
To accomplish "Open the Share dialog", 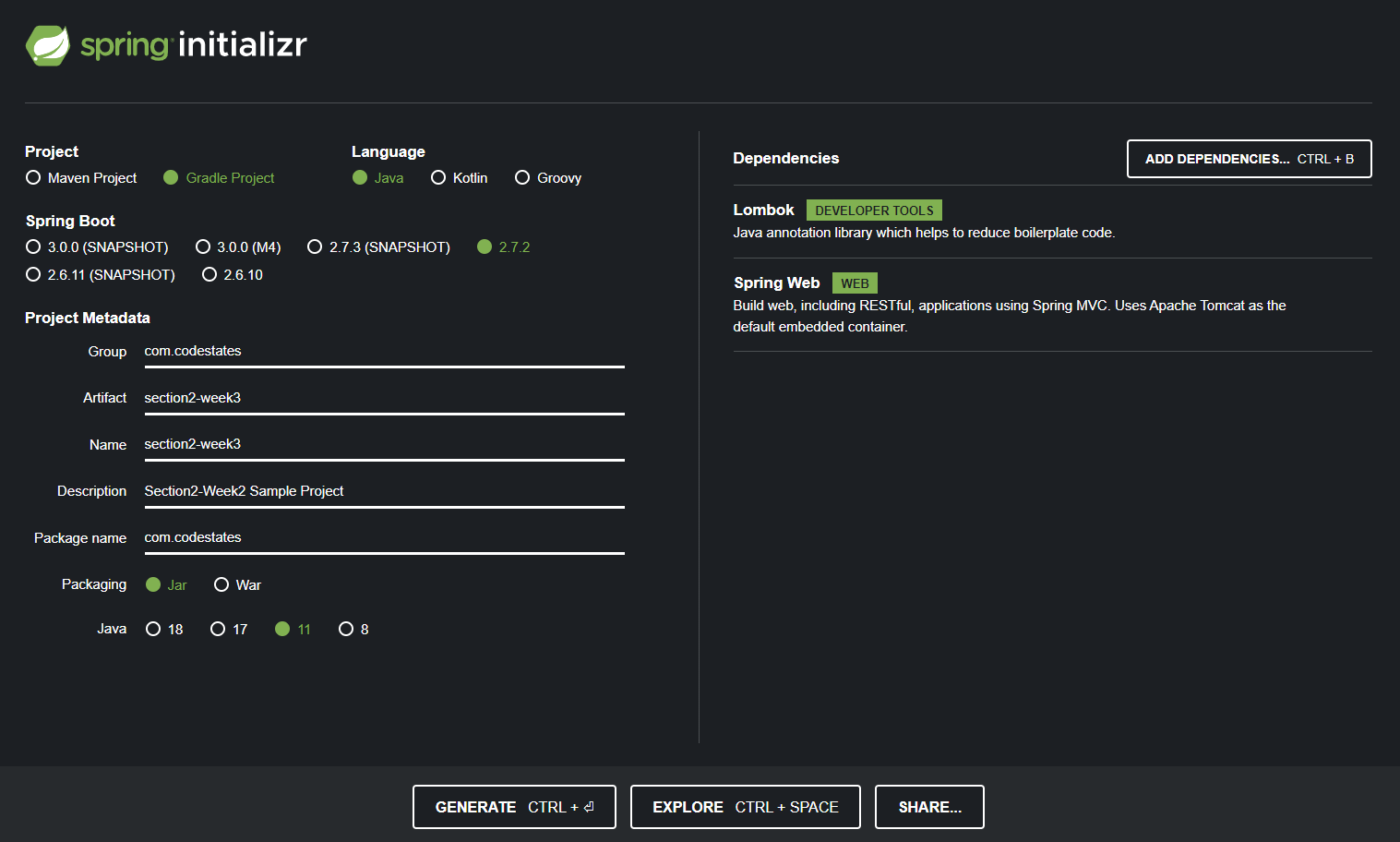I will 929,807.
